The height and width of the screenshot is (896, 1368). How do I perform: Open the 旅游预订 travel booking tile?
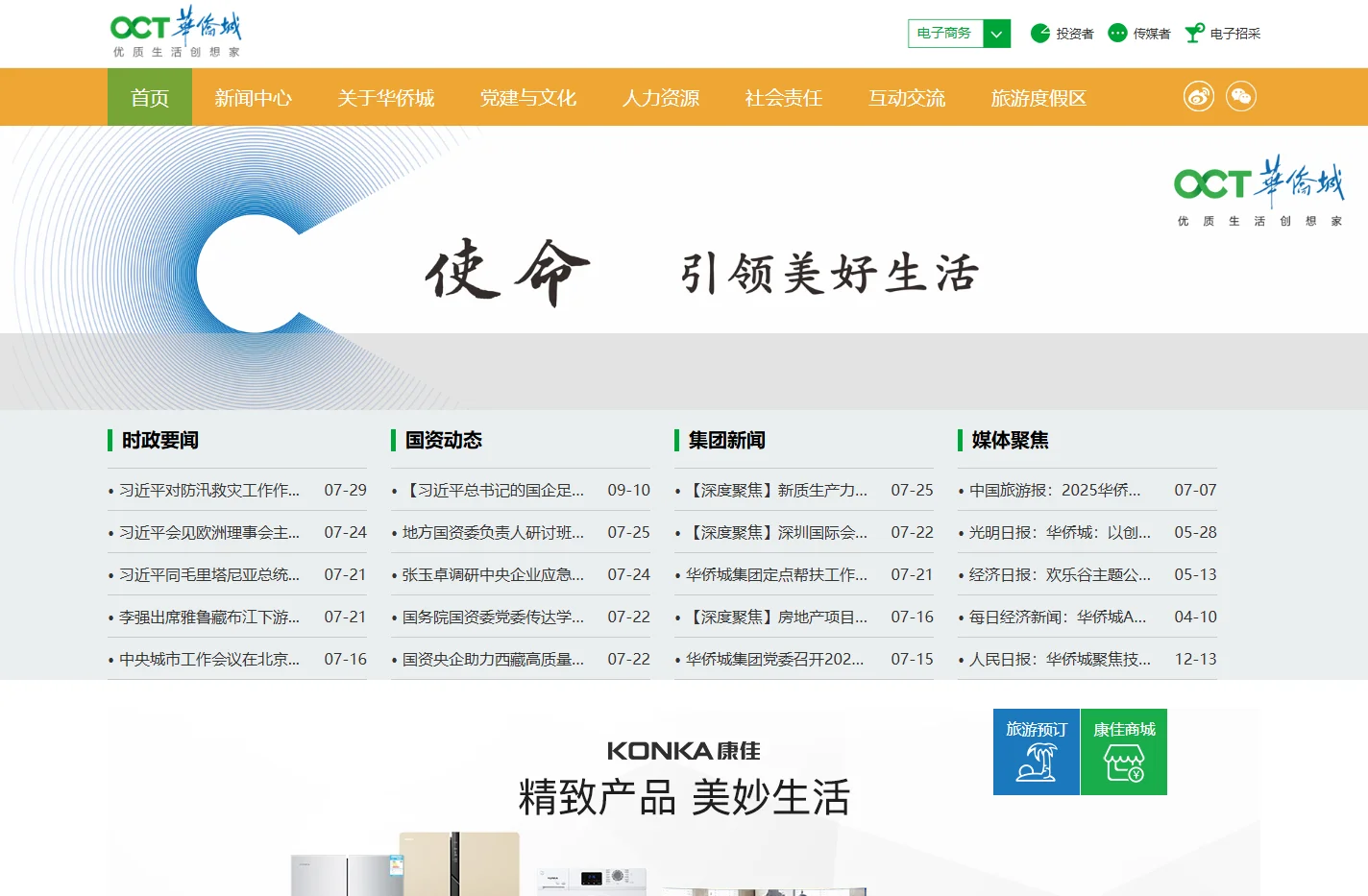[x=1037, y=752]
